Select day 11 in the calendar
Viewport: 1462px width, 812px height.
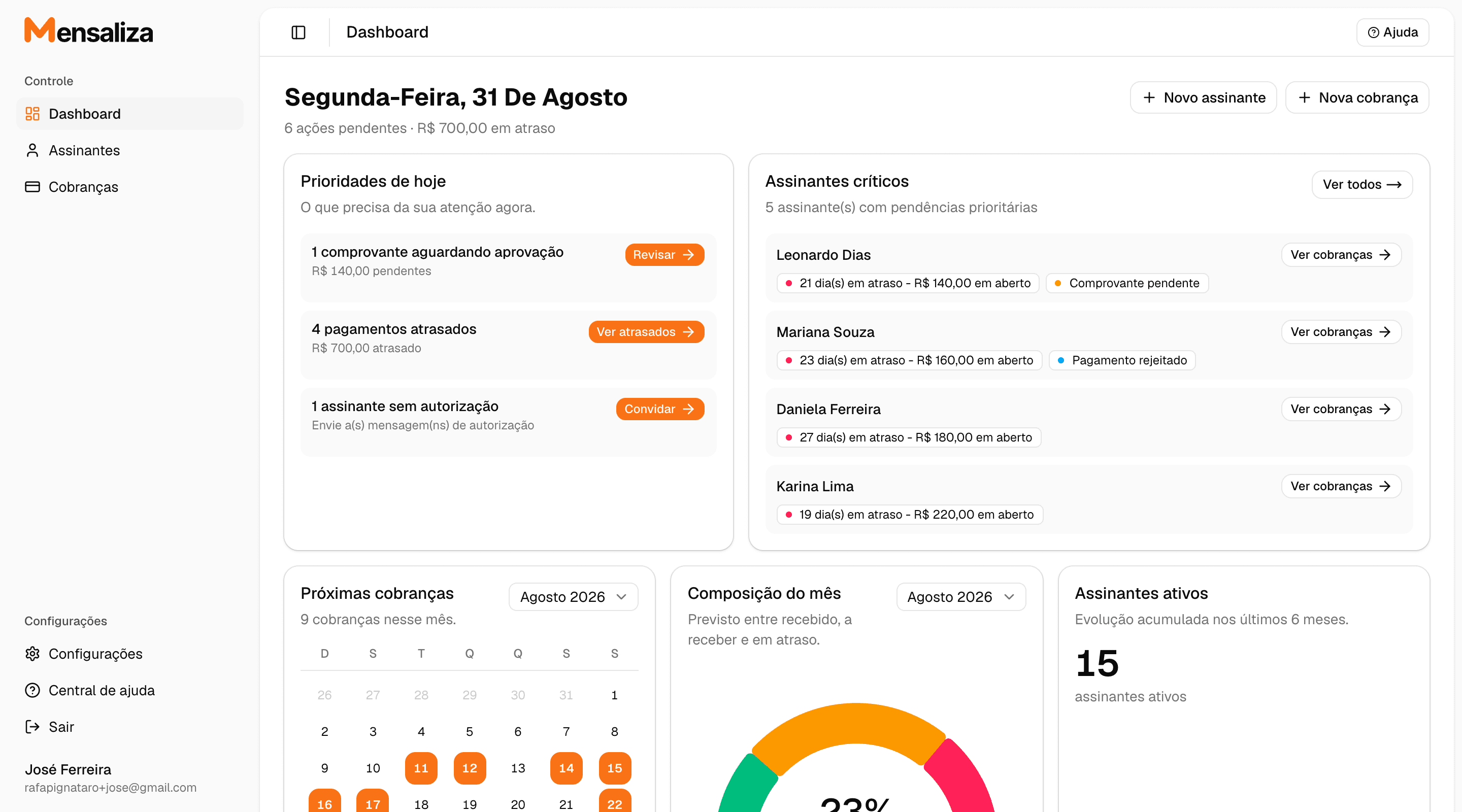(421, 768)
